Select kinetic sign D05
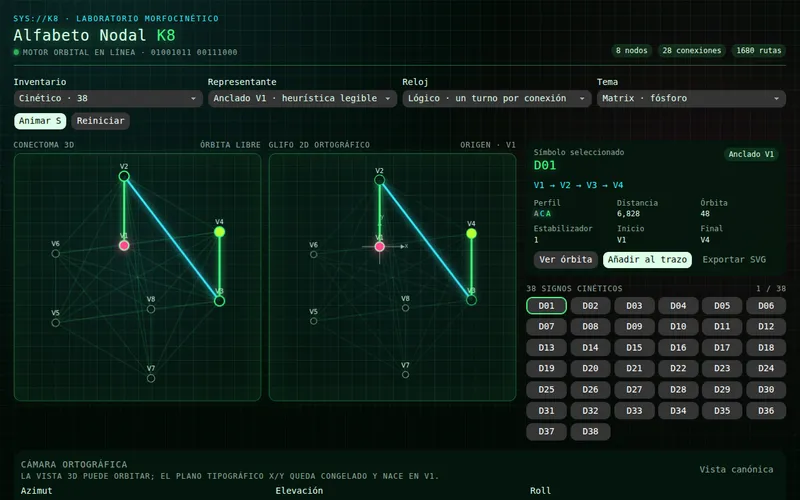 coord(722,306)
